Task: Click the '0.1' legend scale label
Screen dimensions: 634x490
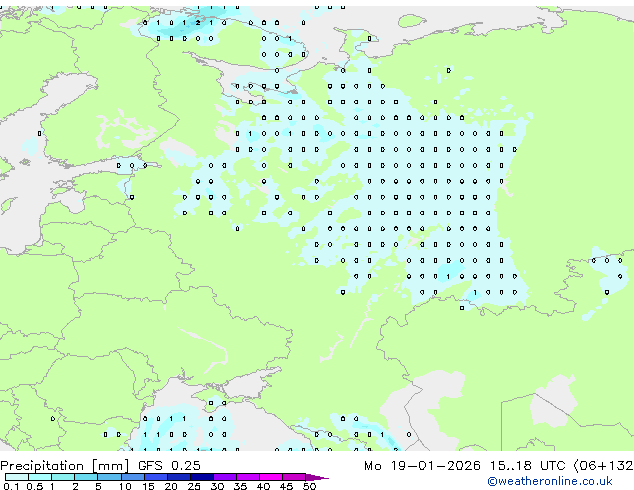Action: (11, 486)
